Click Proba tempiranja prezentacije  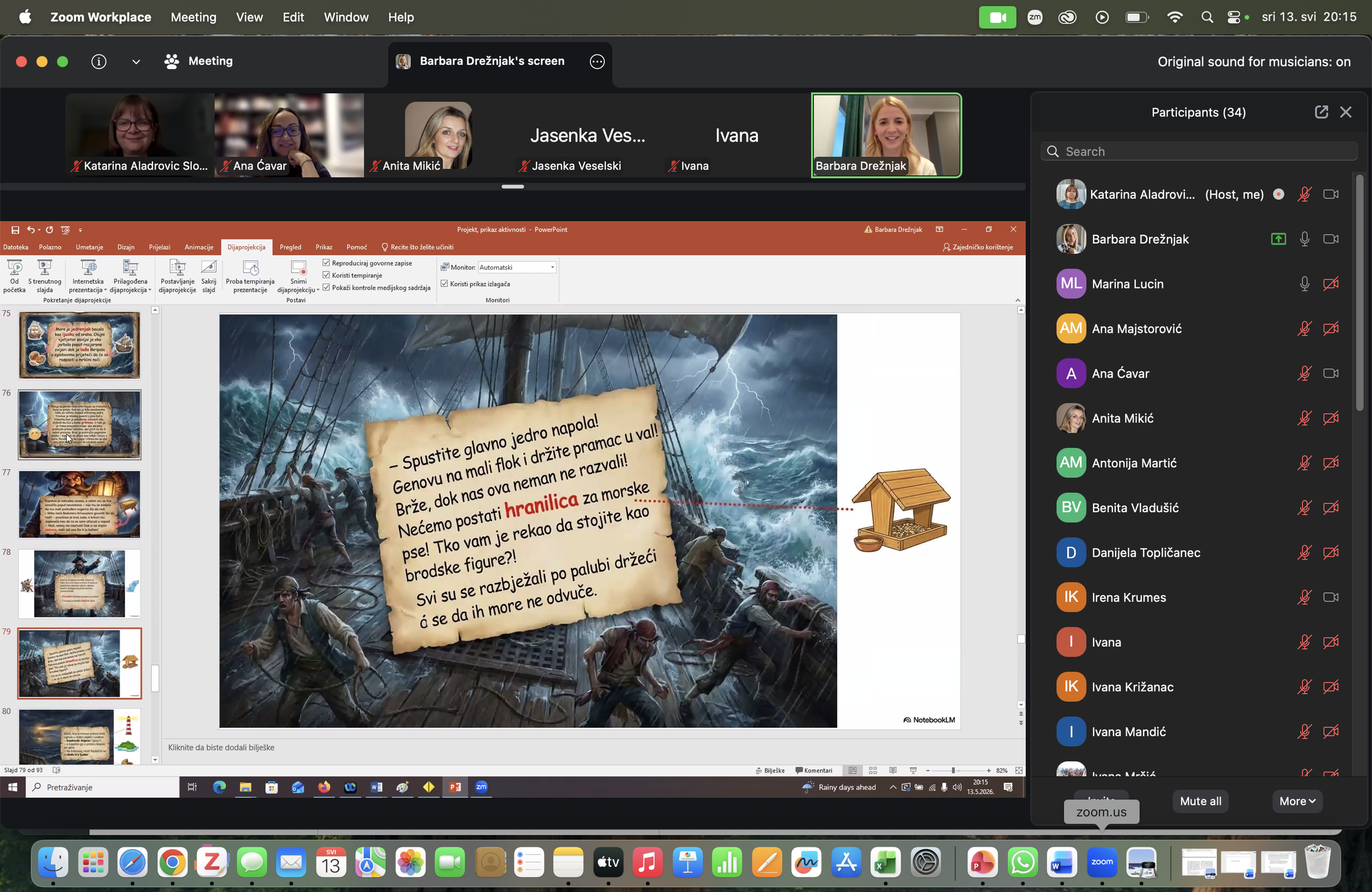pos(250,275)
